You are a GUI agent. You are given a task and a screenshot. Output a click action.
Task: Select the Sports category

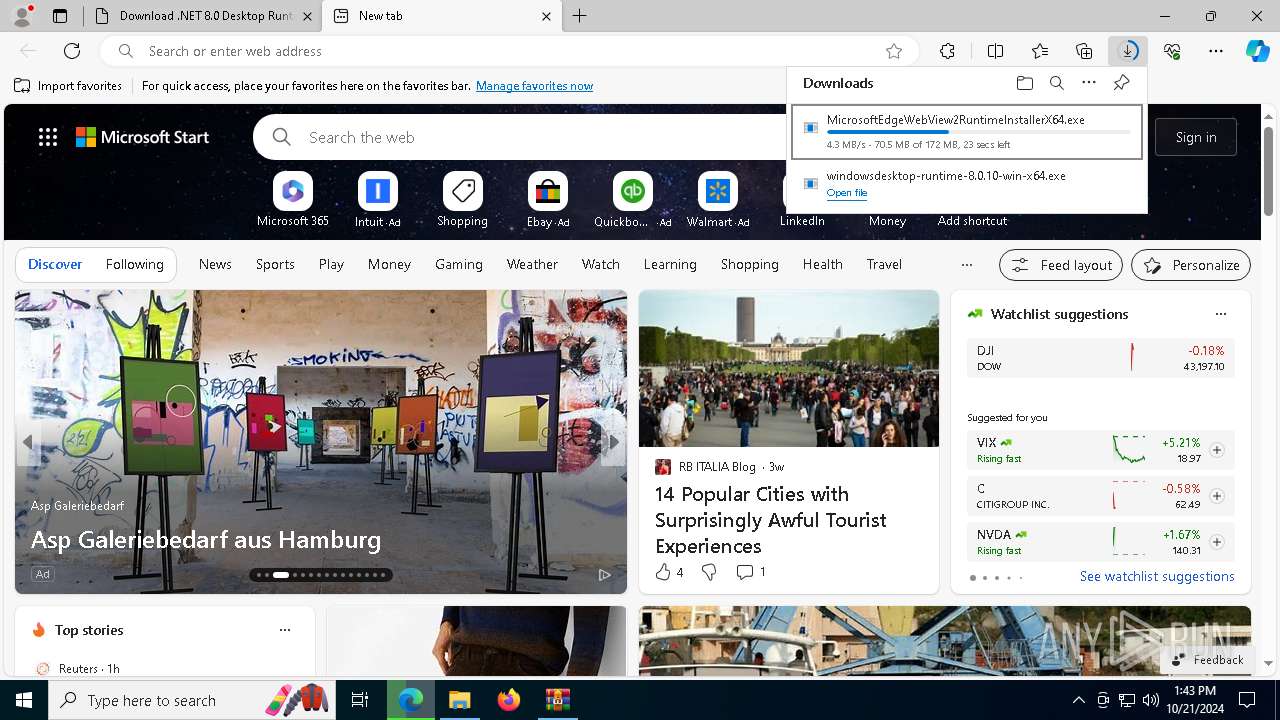click(x=275, y=264)
